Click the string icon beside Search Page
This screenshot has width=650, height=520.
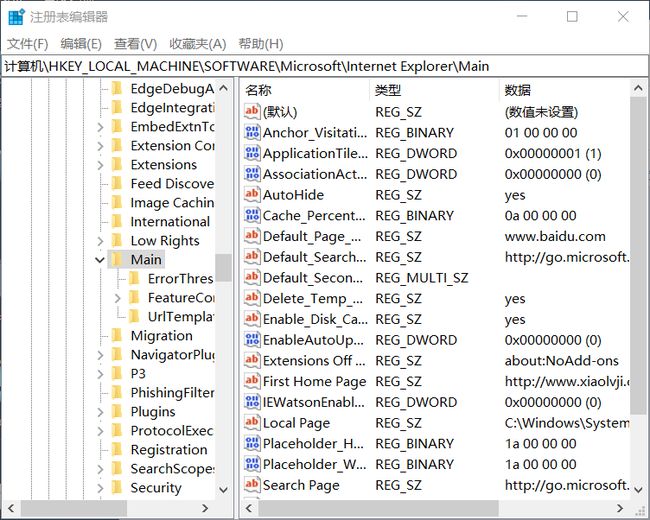coord(252,484)
